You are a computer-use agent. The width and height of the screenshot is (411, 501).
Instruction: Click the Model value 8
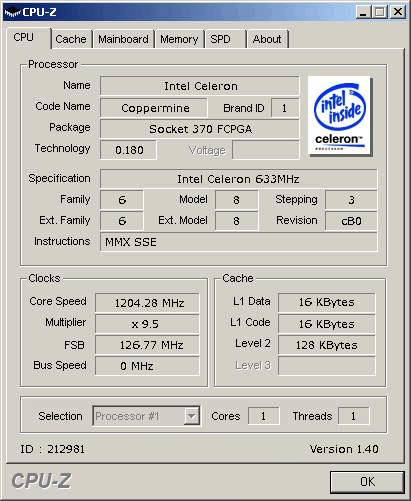237,200
